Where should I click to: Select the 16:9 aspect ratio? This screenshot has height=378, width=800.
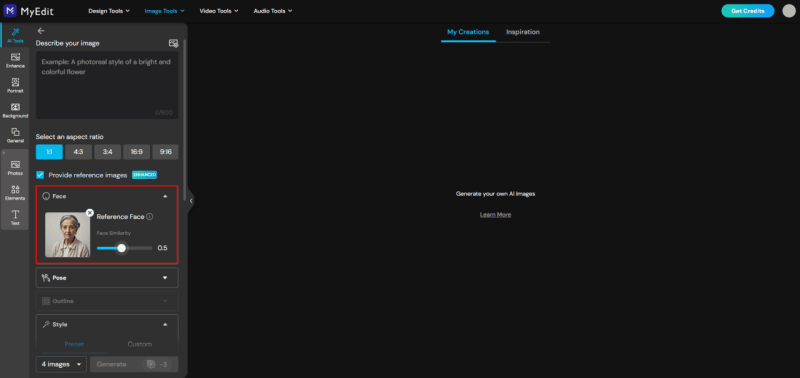click(136, 152)
